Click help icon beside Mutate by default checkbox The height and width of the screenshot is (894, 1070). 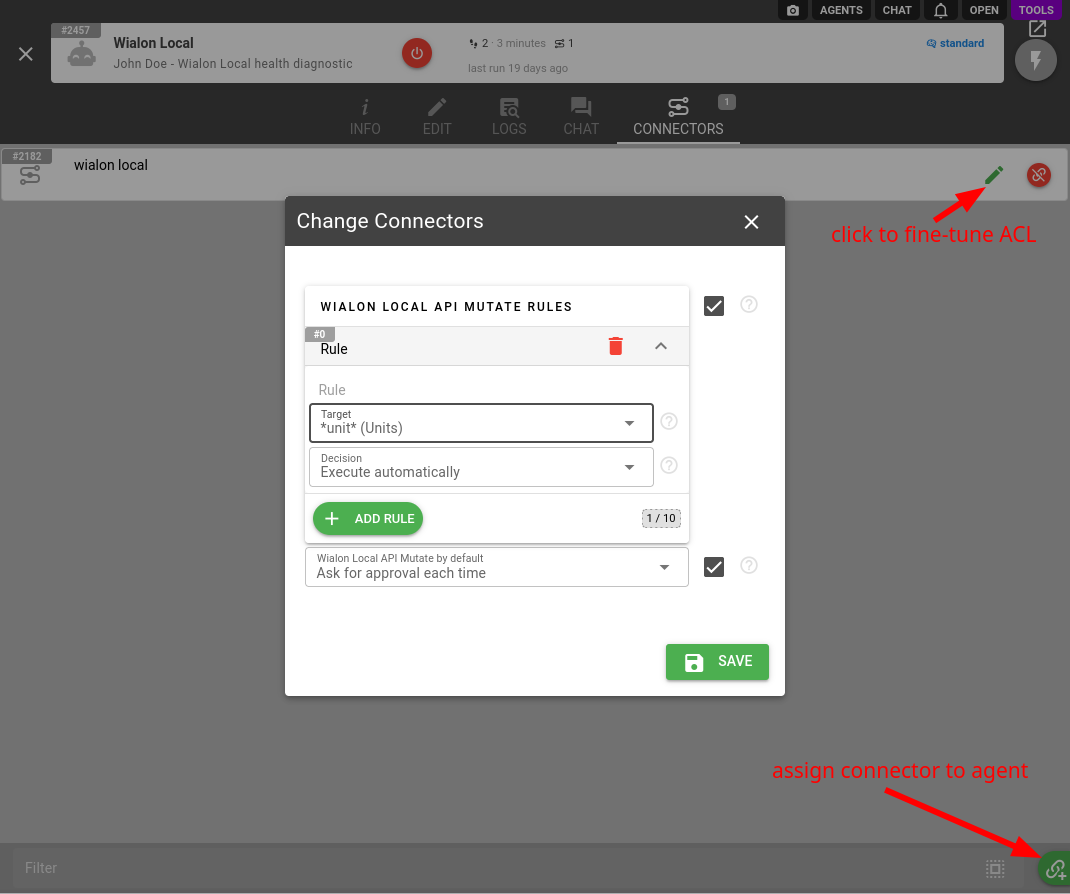pos(749,566)
